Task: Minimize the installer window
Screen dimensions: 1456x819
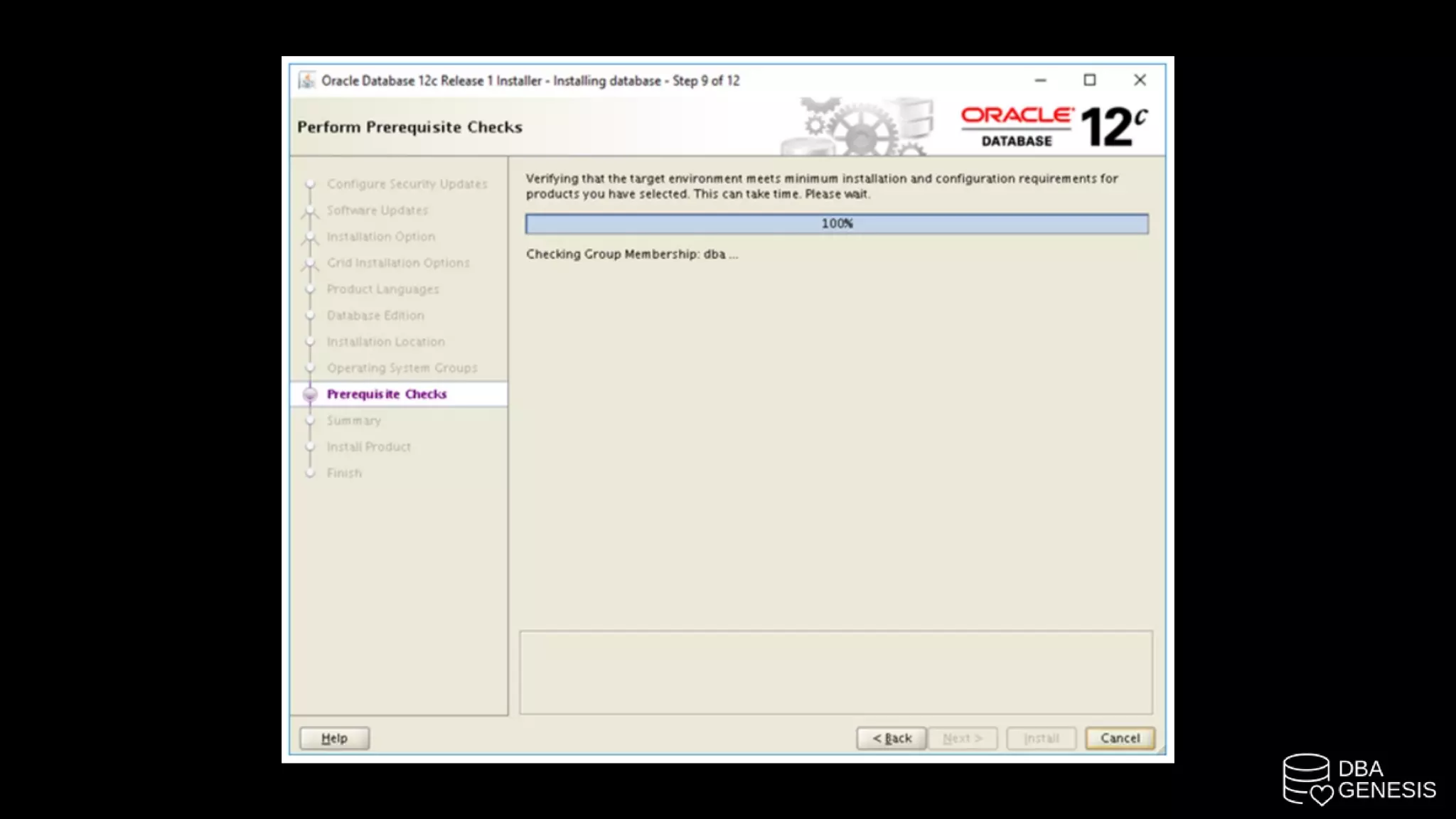Action: [1040, 80]
